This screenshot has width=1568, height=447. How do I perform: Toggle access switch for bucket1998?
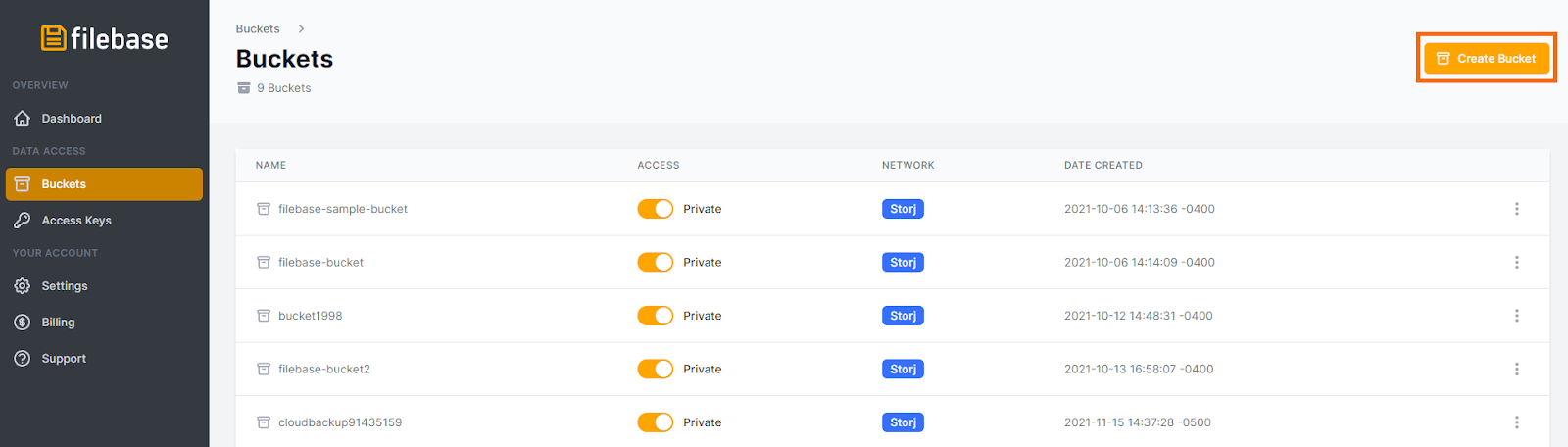pyautogui.click(x=655, y=316)
